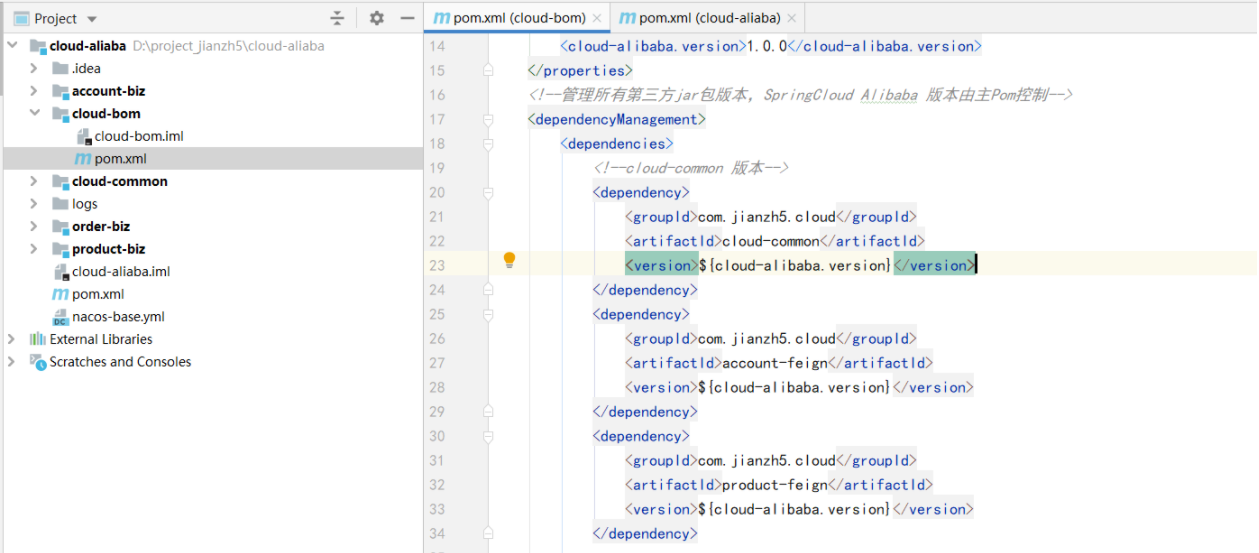This screenshot has height=553, width=1259.
Task: Click the product-biz module folder icon
Action: 60,249
